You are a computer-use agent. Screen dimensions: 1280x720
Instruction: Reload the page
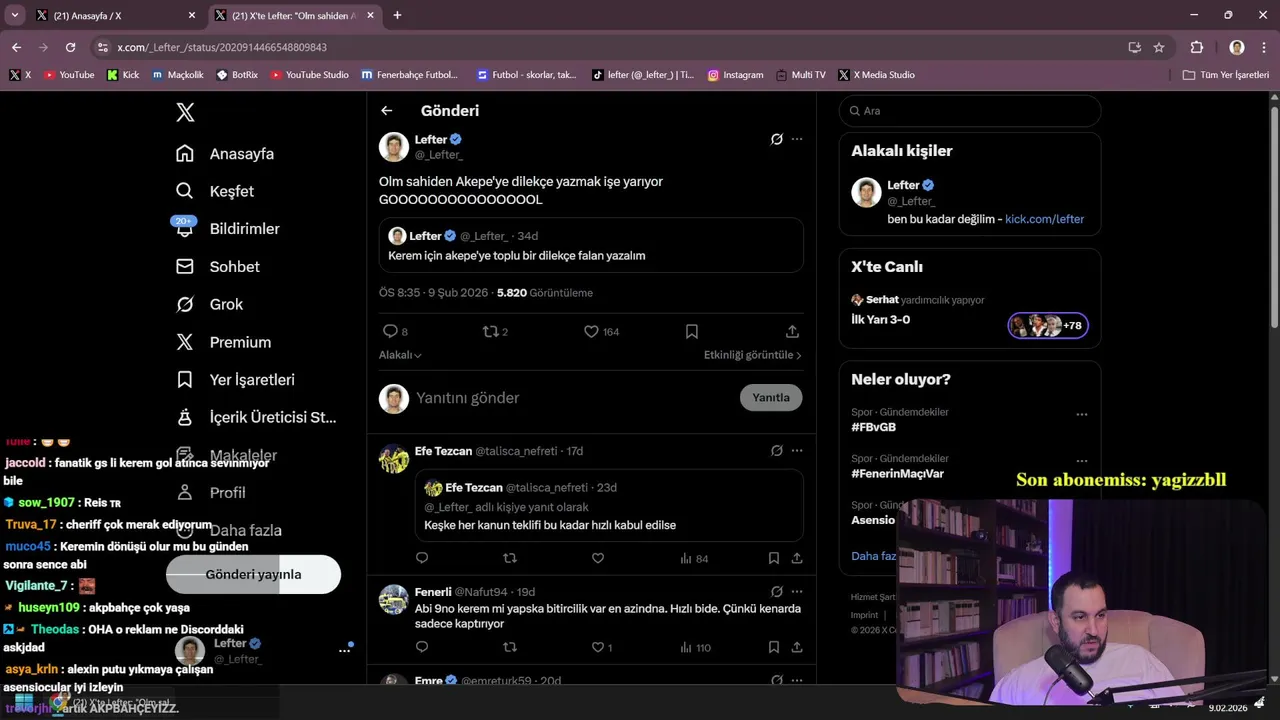(x=70, y=47)
